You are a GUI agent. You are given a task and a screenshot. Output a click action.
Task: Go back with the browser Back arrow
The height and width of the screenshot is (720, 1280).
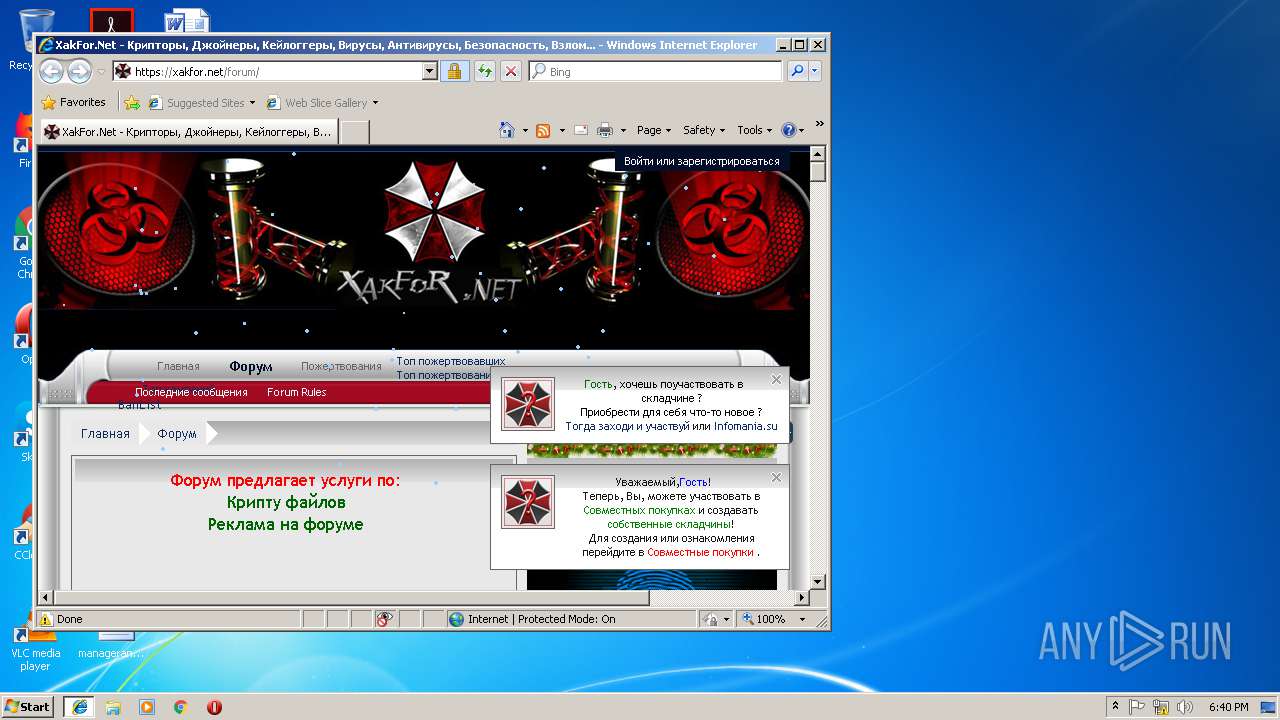tap(52, 71)
